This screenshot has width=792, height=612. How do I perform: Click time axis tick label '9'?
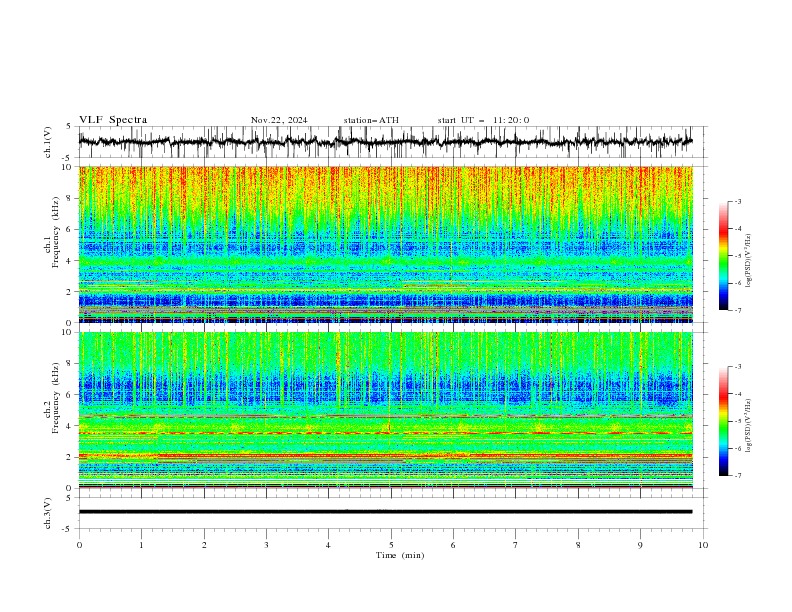tap(640, 545)
